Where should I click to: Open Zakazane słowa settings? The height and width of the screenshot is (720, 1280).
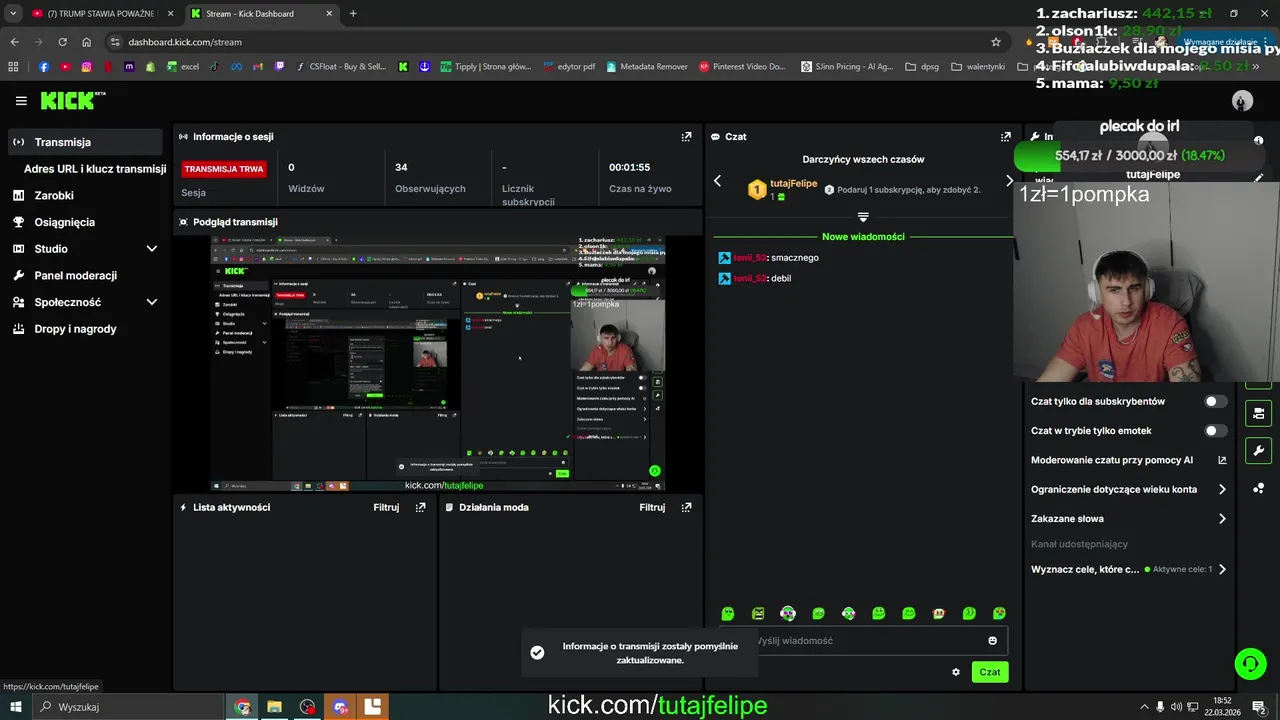click(1130, 519)
